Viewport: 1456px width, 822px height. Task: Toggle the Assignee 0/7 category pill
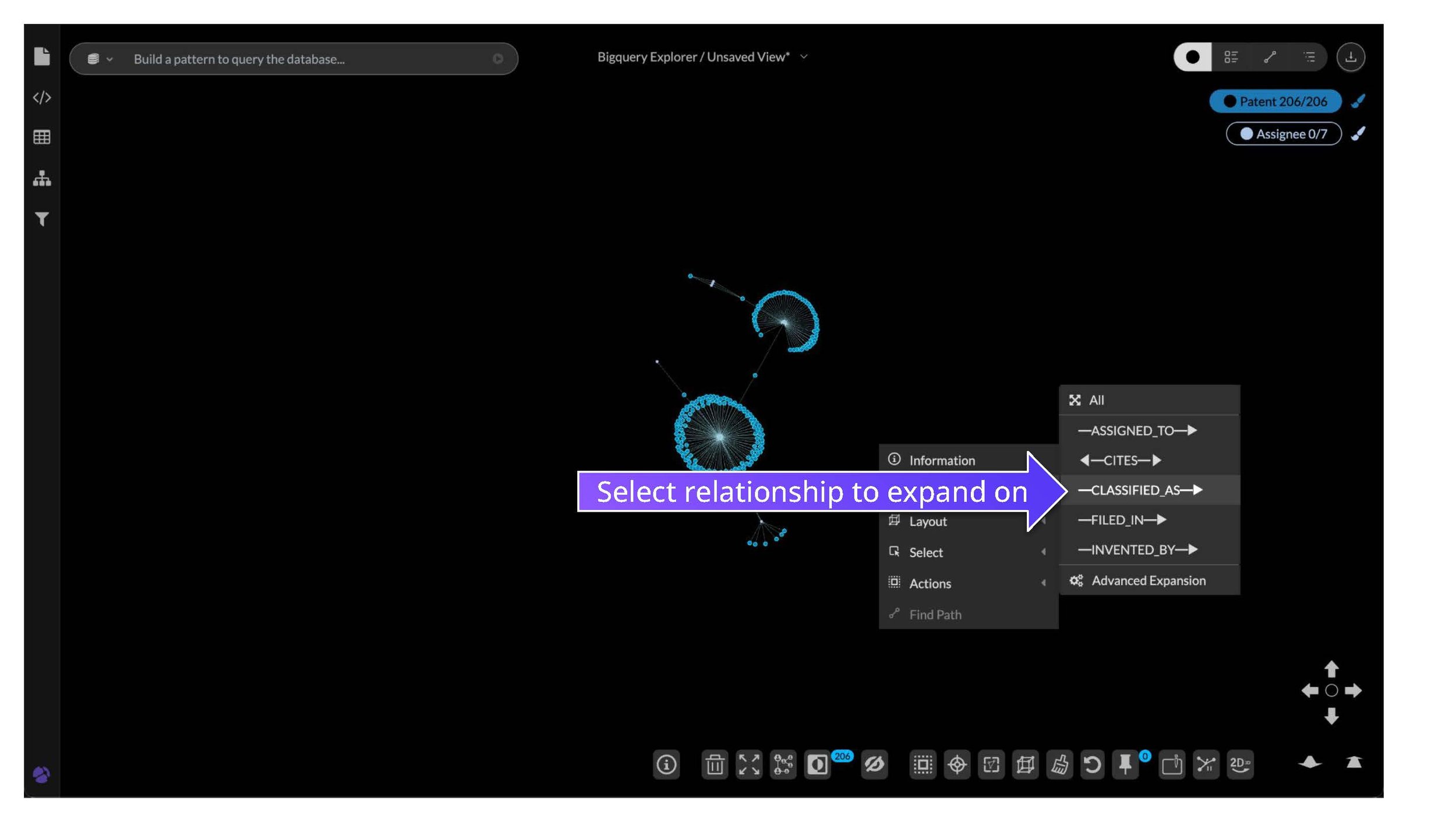[1283, 134]
